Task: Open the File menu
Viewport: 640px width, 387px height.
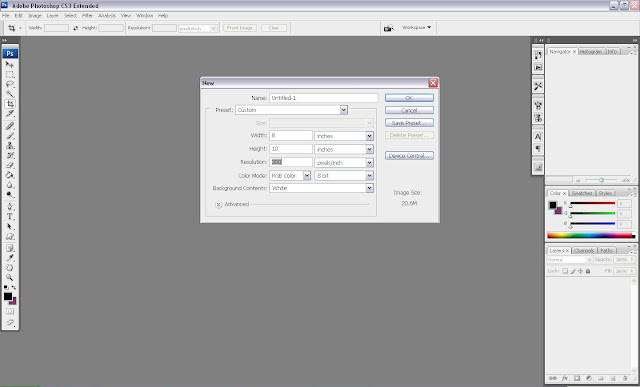Action: click(6, 16)
